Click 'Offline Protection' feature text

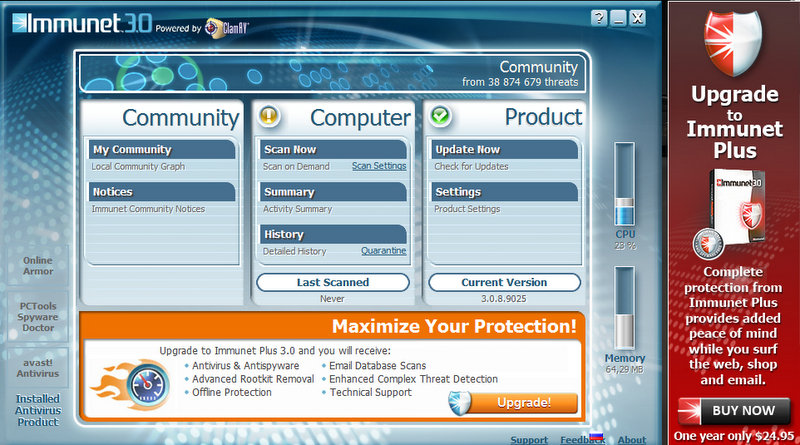pos(232,392)
